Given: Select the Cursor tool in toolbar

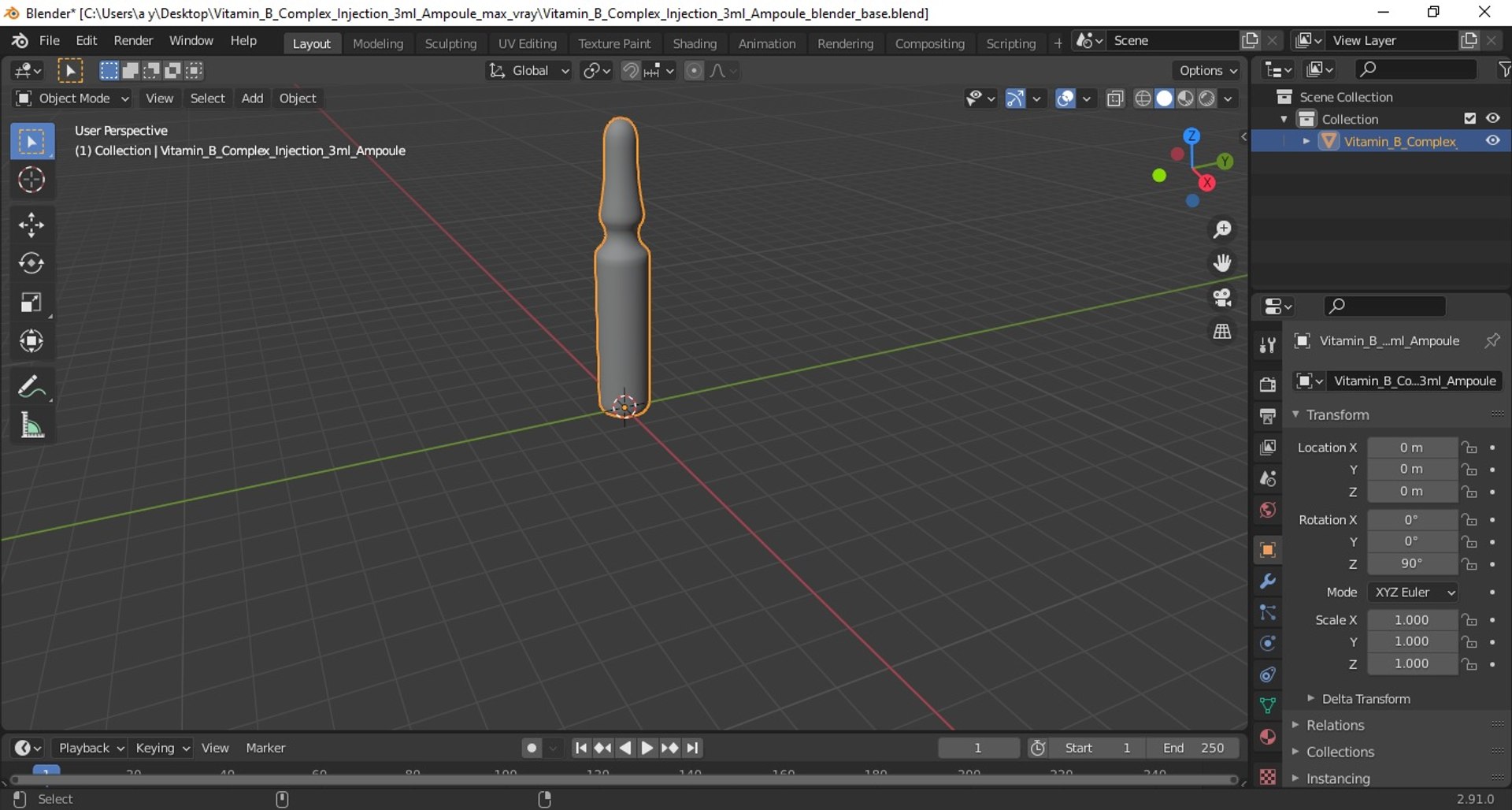Looking at the screenshot, I should point(31,180).
